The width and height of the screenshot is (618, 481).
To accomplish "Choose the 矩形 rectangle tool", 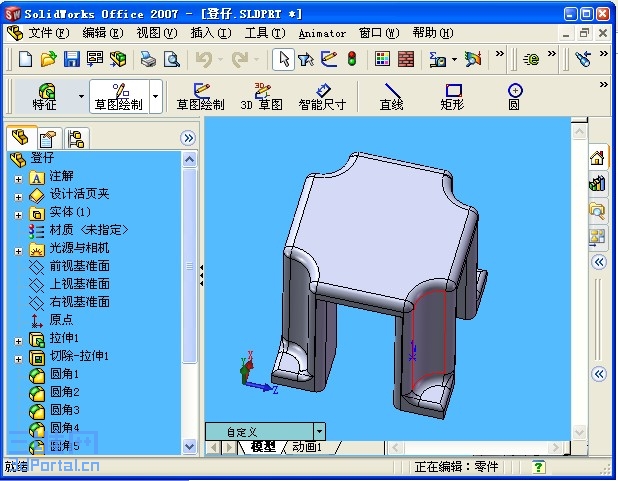I will 452,96.
